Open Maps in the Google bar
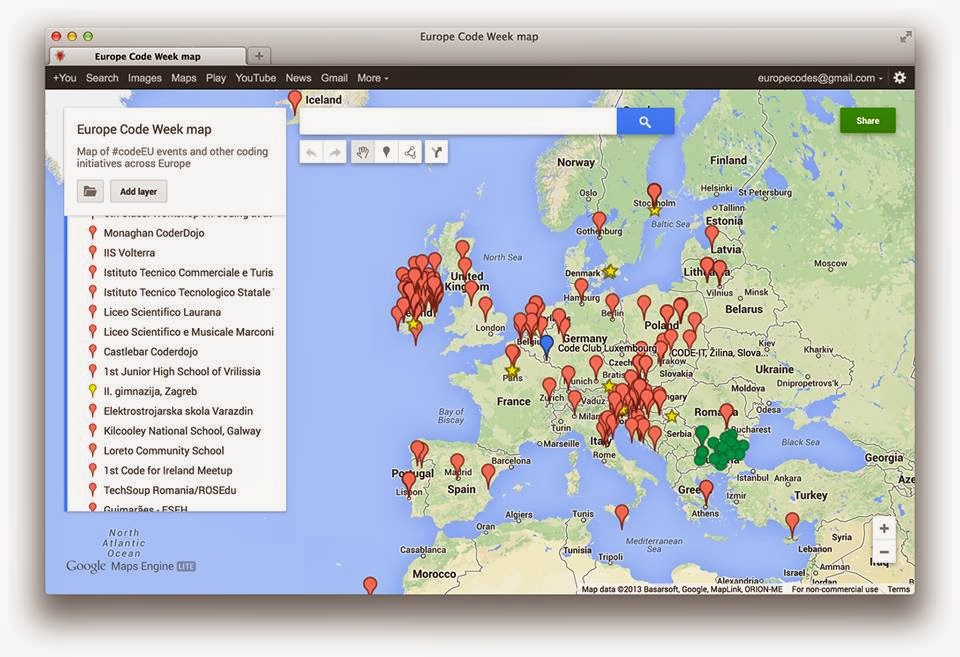This screenshot has width=960, height=657. click(x=184, y=78)
